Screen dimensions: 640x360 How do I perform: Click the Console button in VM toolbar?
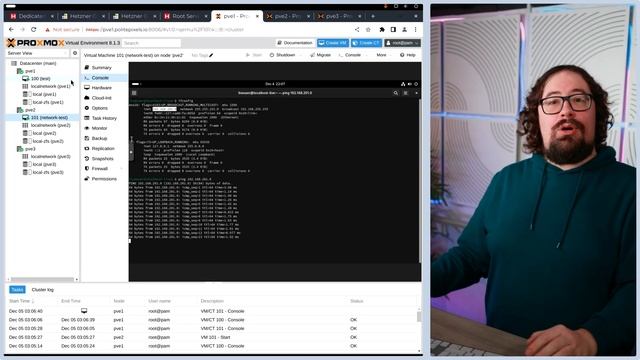350,55
